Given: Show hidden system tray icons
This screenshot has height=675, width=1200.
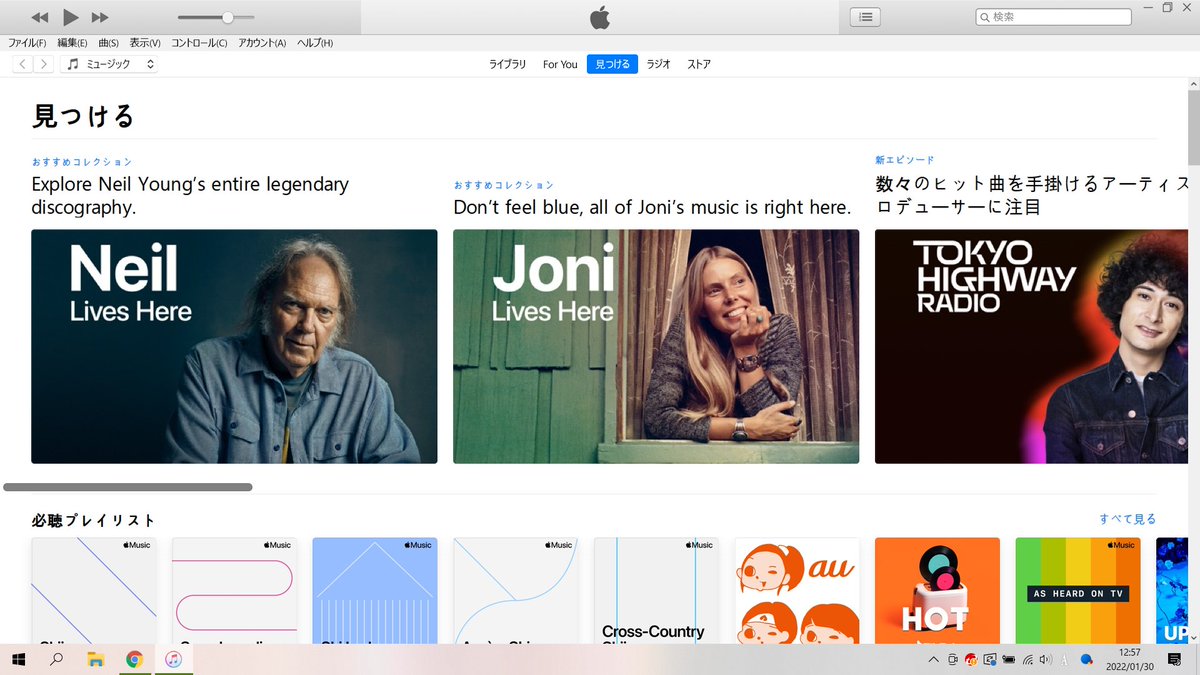Looking at the screenshot, I should click(933, 660).
